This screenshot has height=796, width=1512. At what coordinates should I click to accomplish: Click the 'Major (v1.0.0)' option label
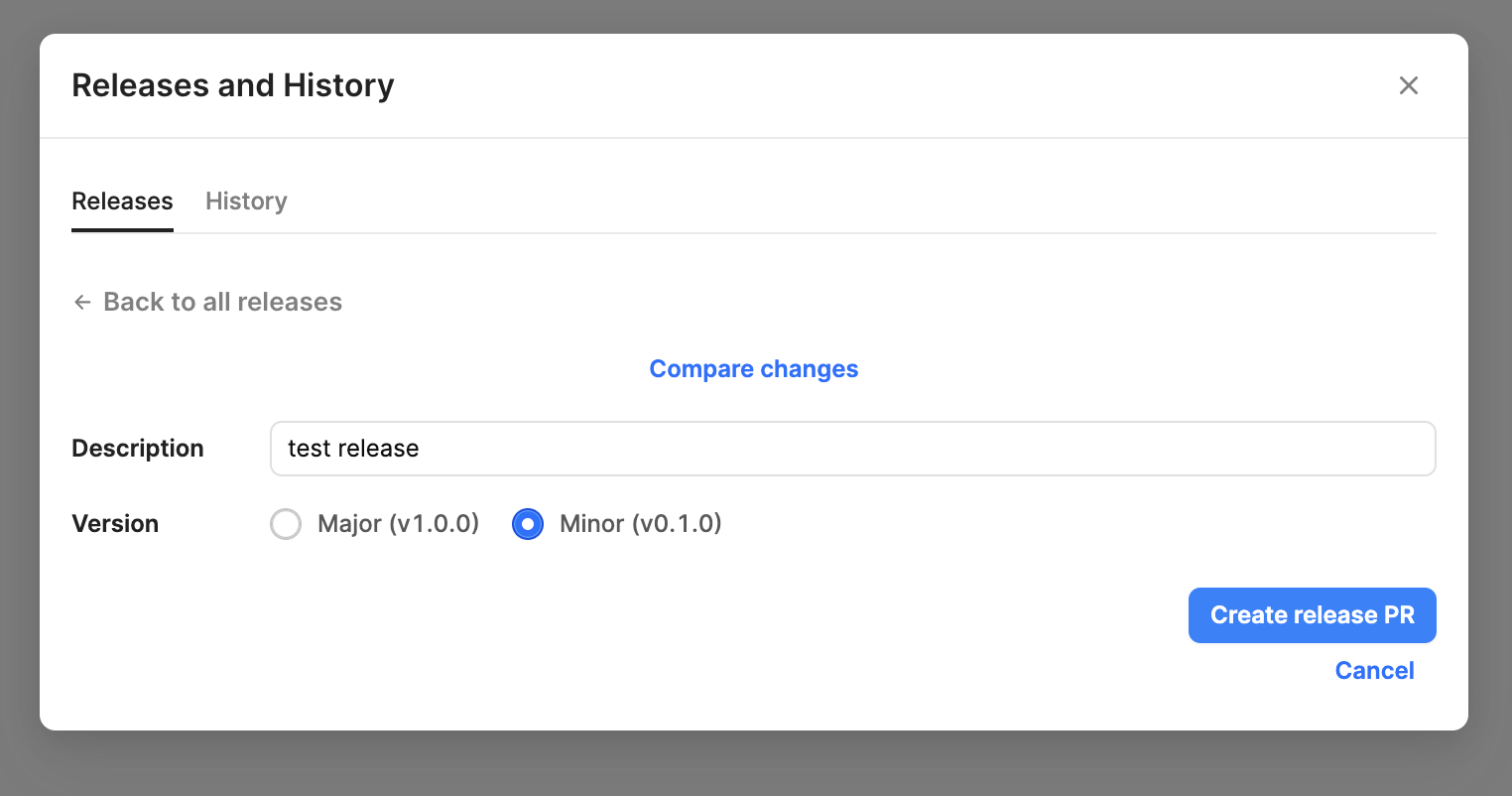click(x=398, y=524)
